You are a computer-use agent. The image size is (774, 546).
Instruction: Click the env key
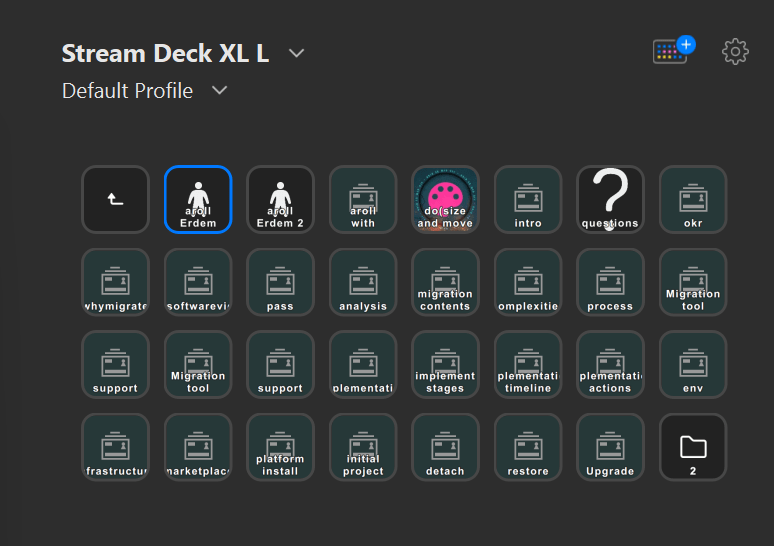tap(693, 364)
